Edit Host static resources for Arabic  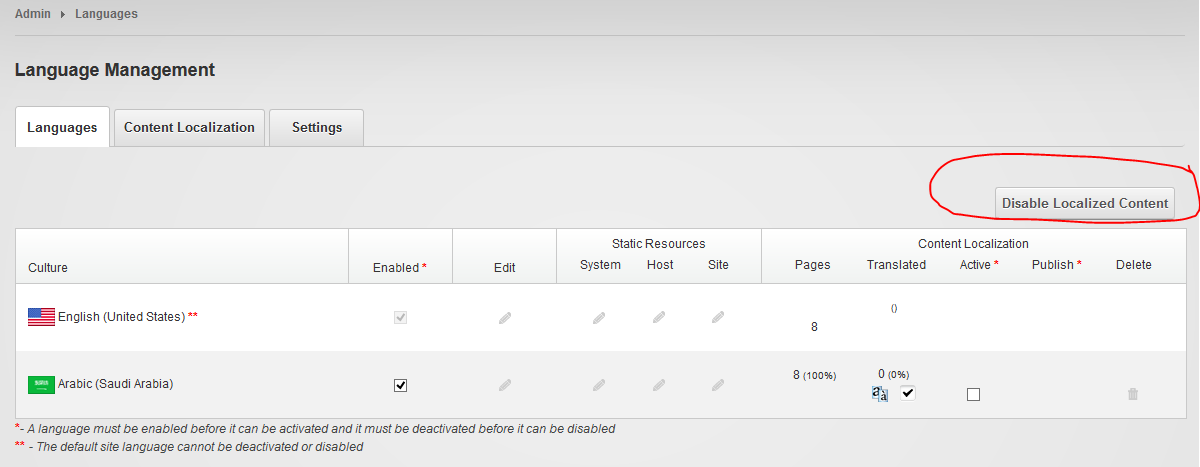(659, 384)
